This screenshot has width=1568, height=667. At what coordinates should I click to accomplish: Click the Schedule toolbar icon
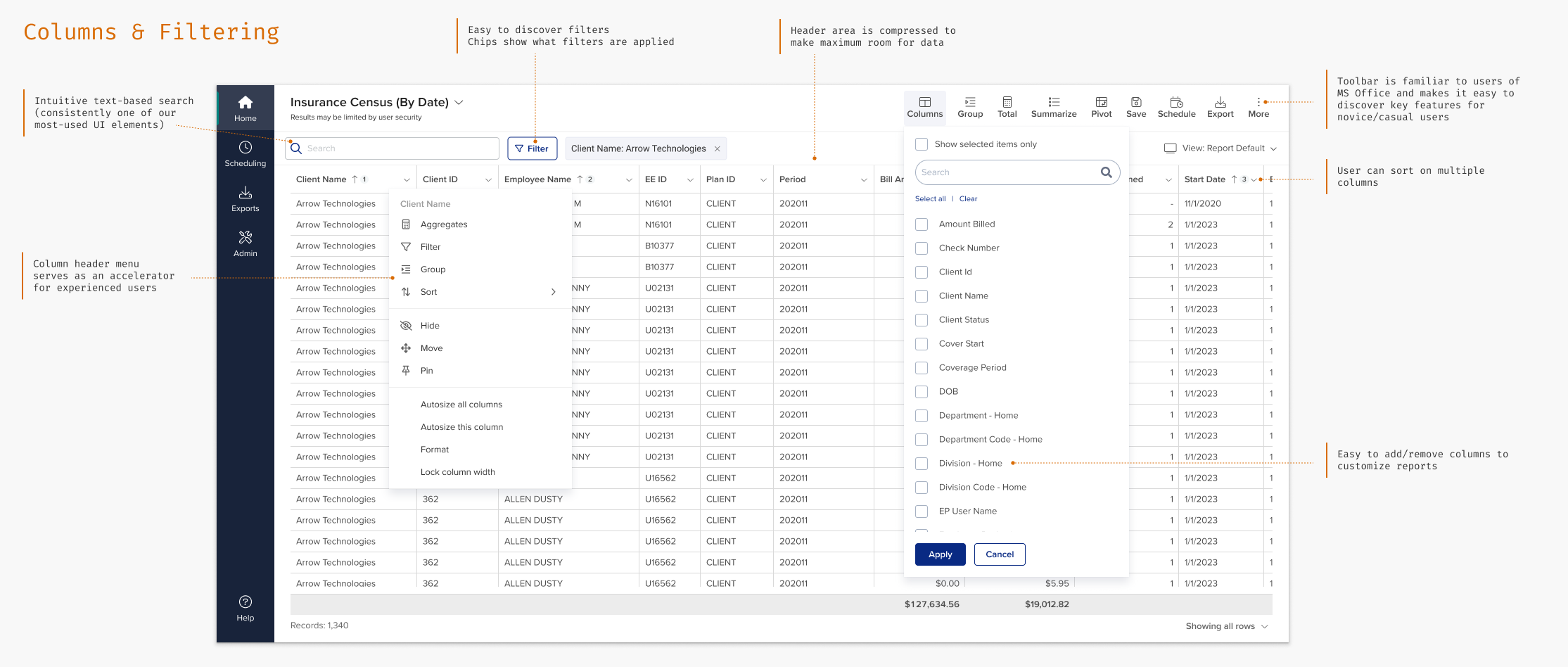(x=1176, y=107)
